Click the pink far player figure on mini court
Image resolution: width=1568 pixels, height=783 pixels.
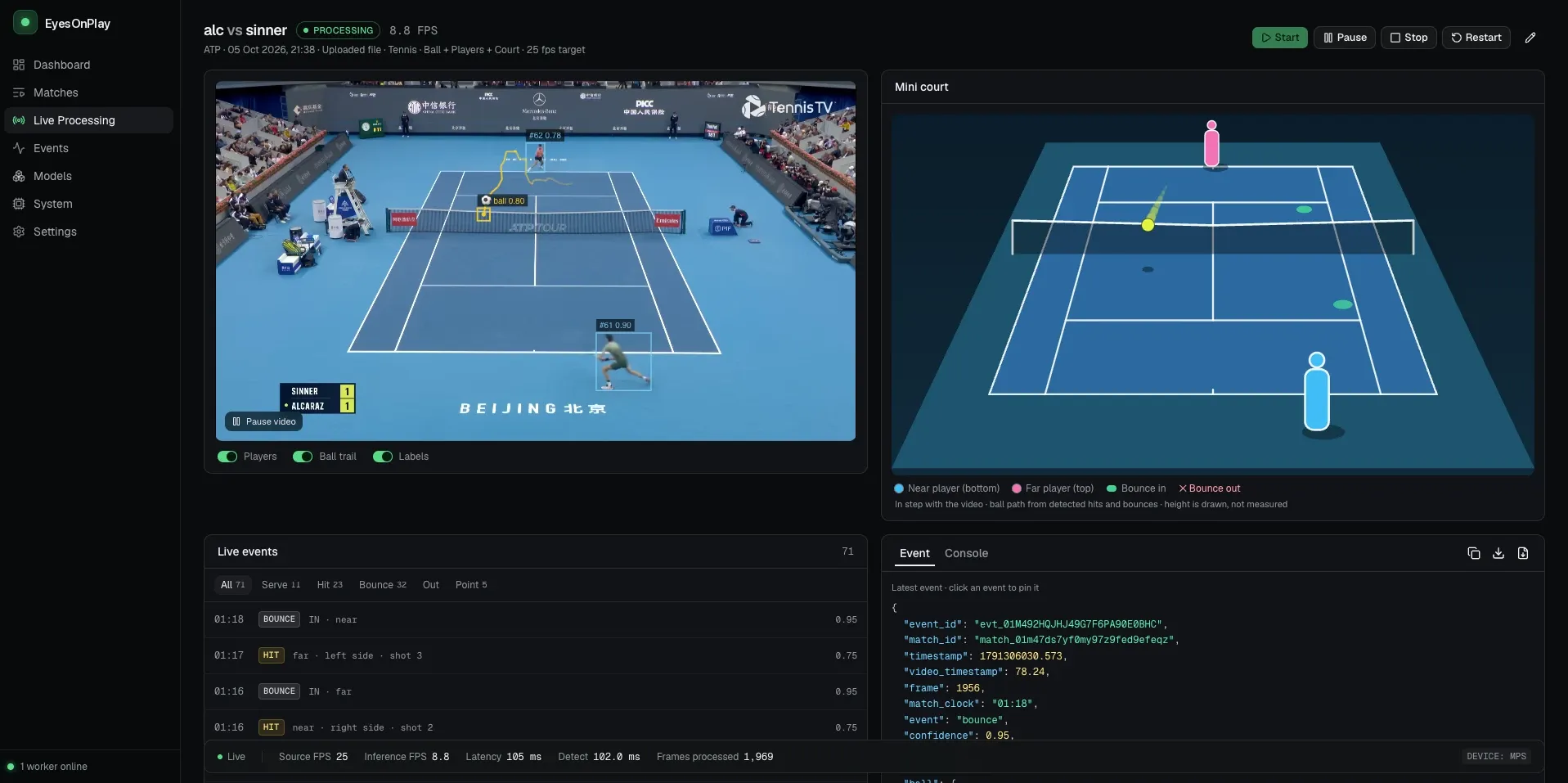click(x=1212, y=143)
